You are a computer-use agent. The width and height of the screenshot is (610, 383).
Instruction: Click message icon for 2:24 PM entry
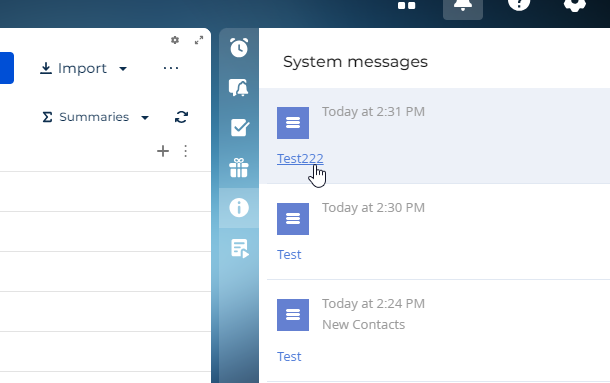pyautogui.click(x=293, y=315)
